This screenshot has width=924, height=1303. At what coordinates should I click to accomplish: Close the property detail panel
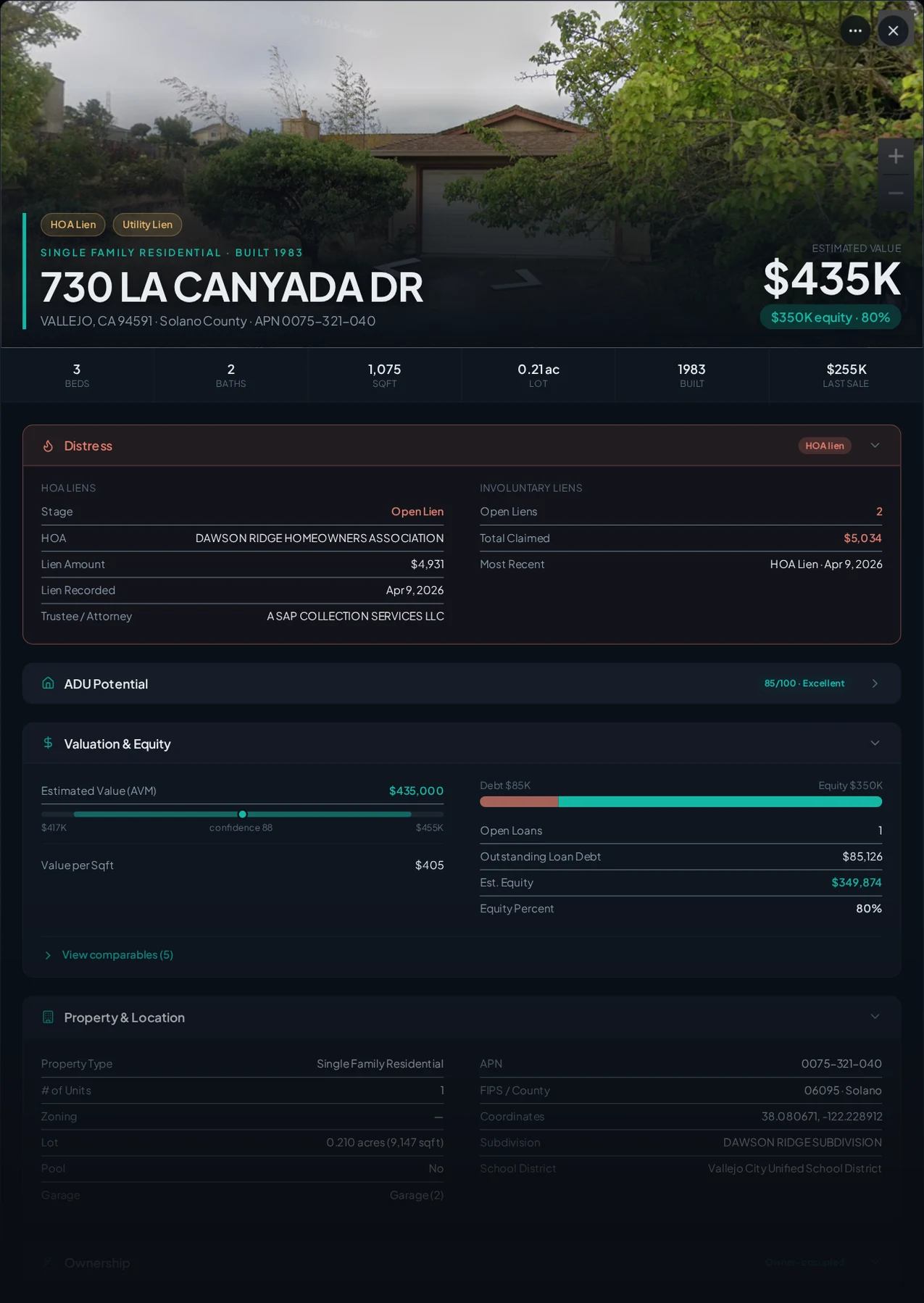893,30
